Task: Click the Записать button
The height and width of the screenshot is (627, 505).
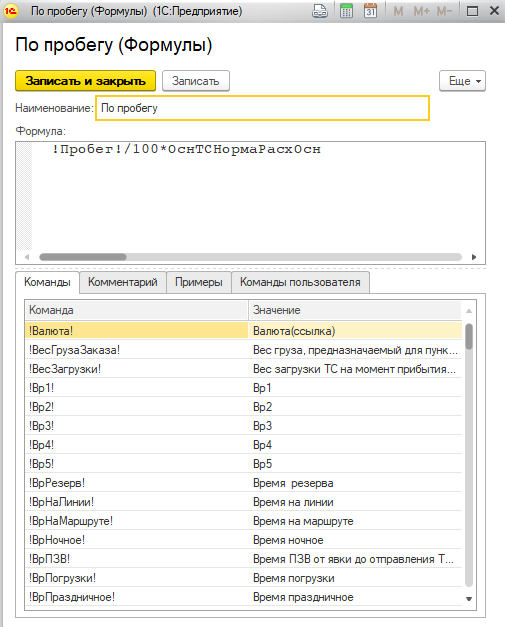Action: click(196, 81)
